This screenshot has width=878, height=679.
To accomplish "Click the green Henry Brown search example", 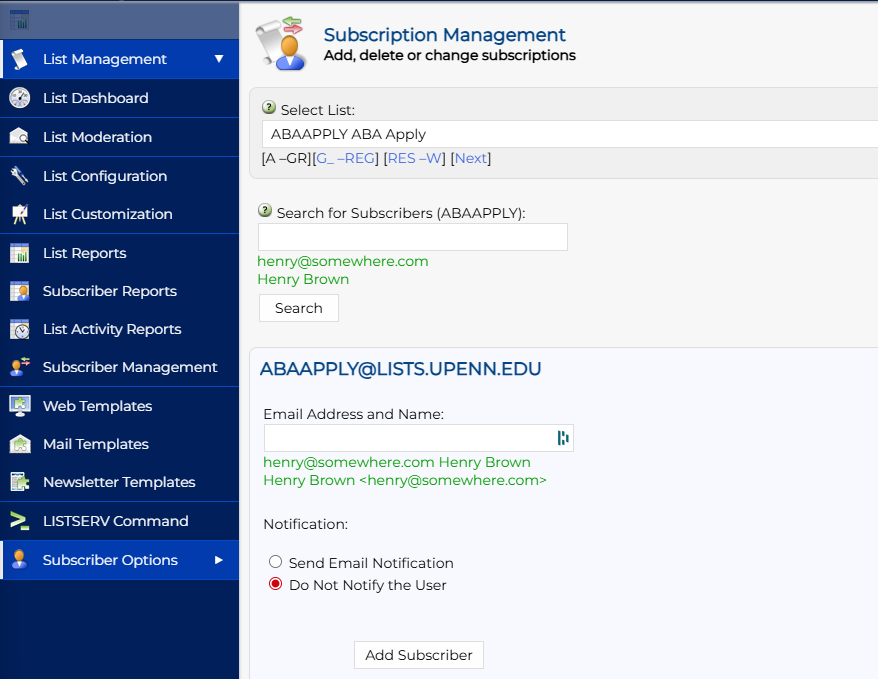I will click(303, 279).
